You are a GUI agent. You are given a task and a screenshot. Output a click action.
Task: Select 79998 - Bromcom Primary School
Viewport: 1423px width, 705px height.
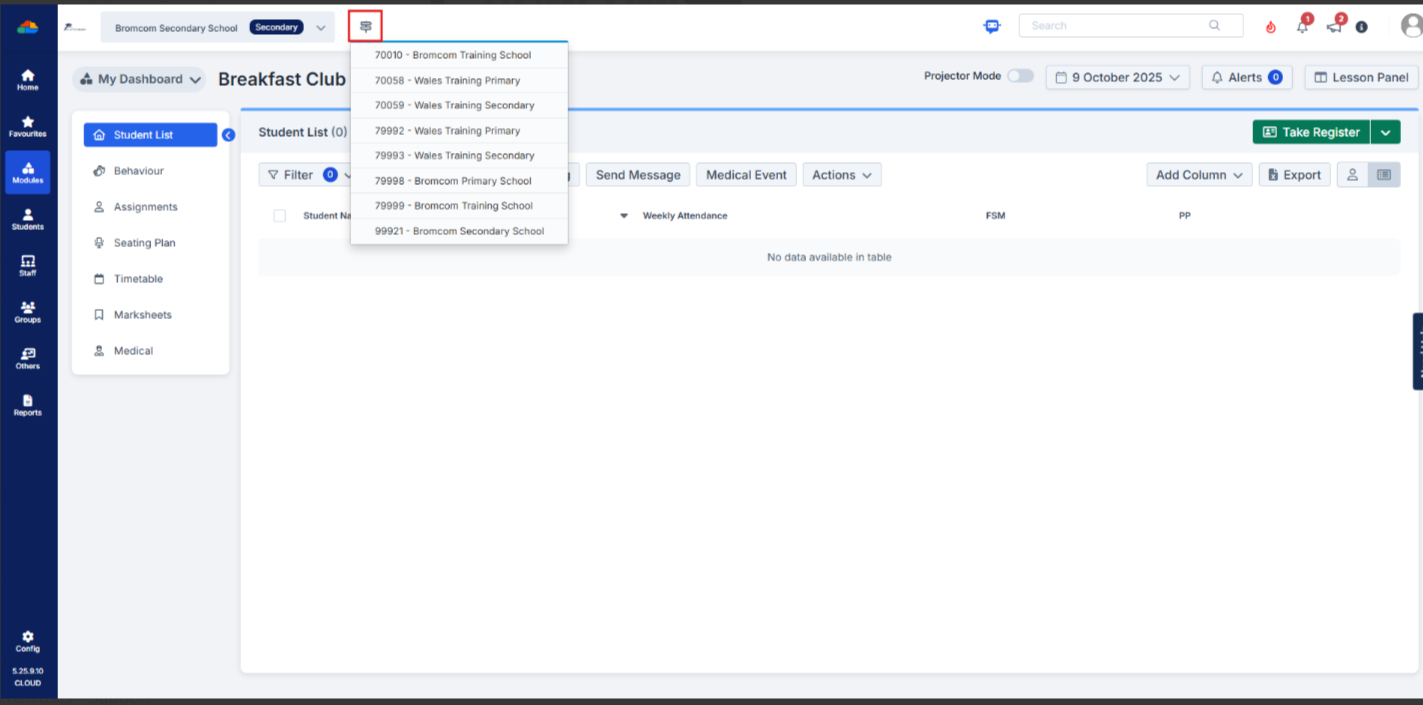click(453, 181)
